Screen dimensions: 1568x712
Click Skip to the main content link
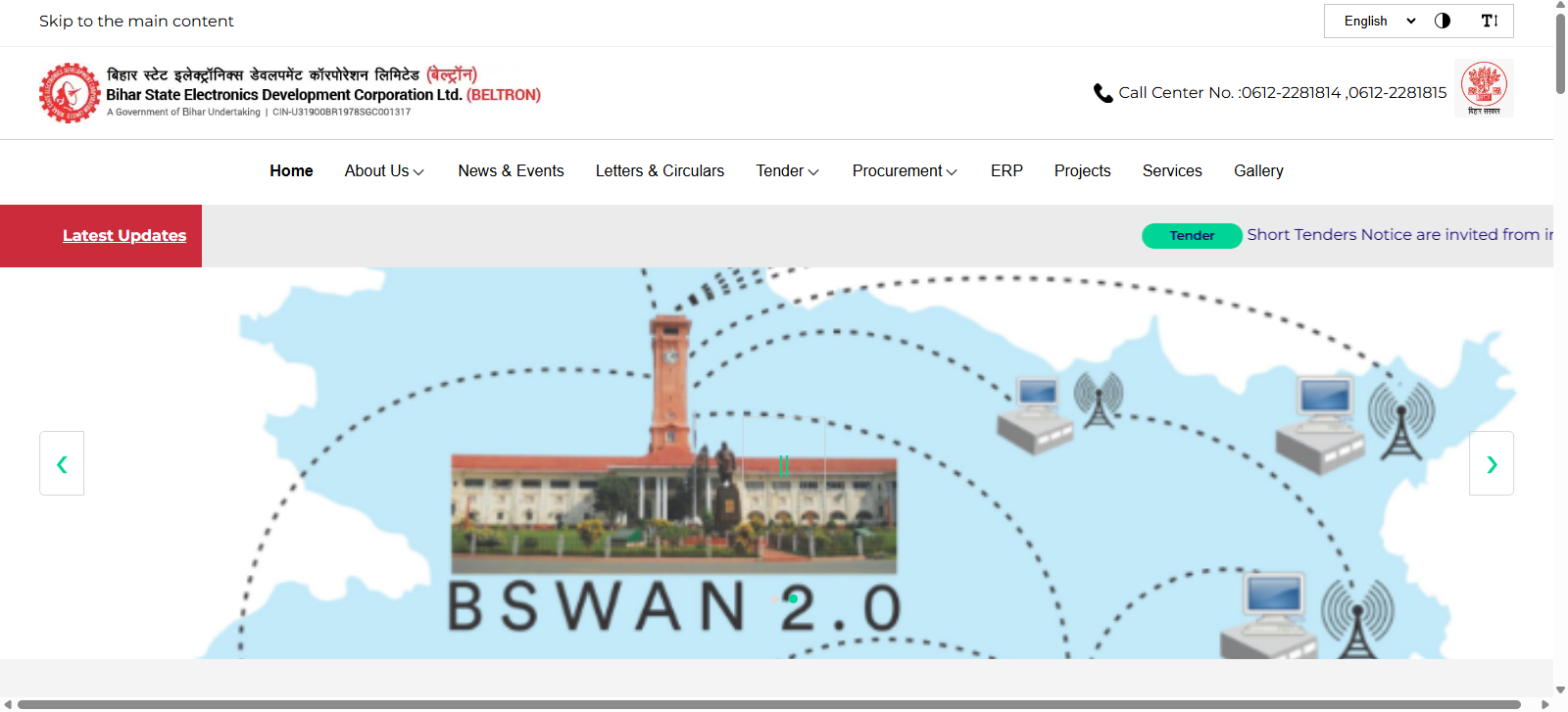coord(136,21)
